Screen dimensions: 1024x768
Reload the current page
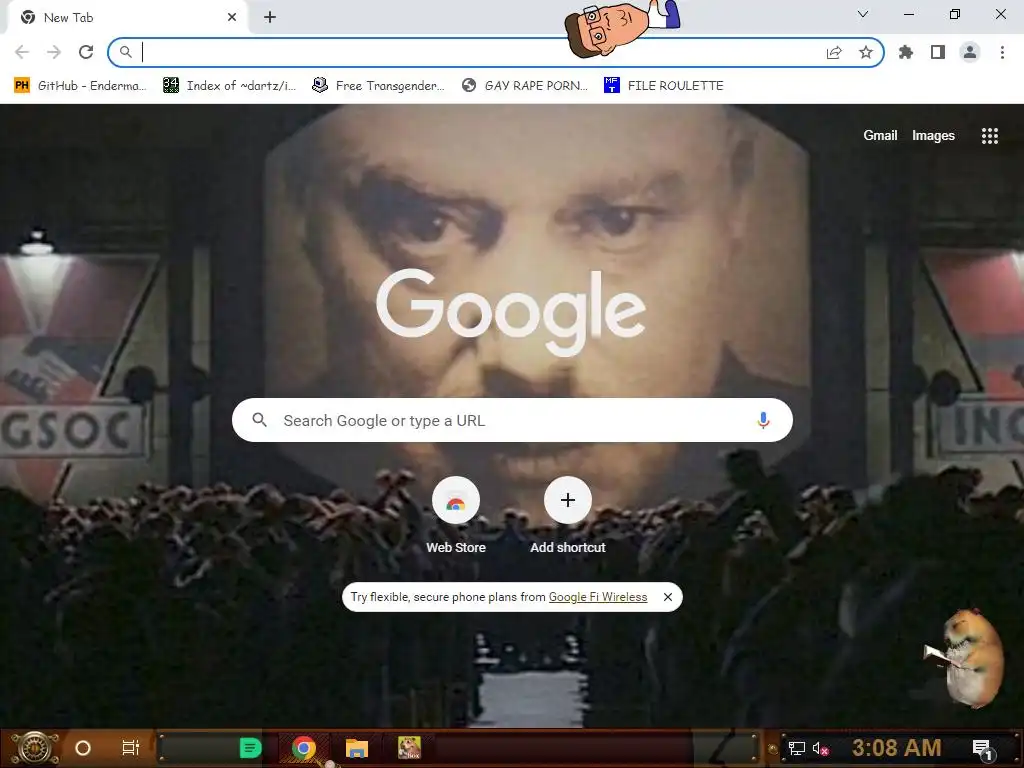coord(86,52)
